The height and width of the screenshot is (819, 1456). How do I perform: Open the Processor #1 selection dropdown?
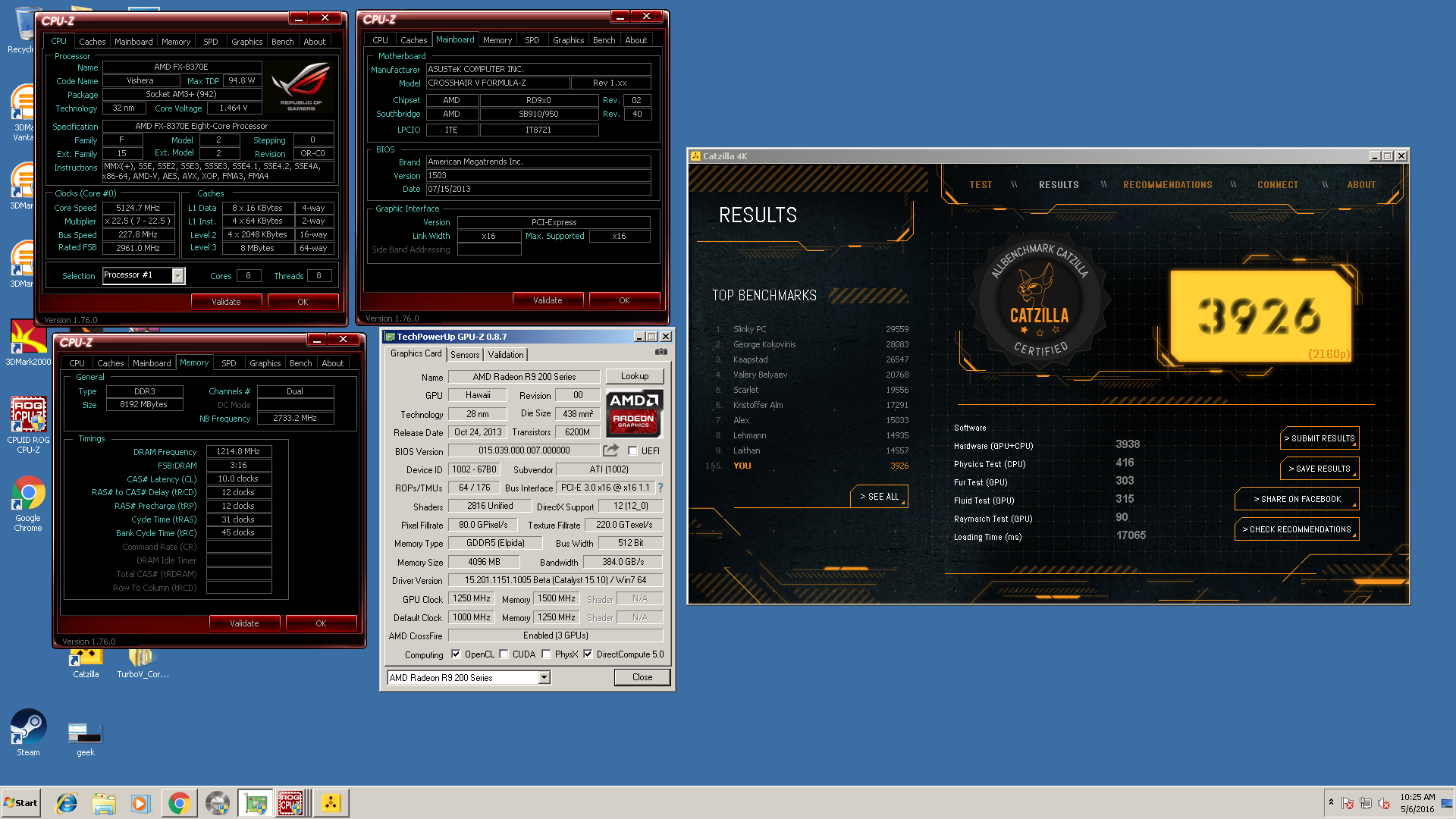177,275
